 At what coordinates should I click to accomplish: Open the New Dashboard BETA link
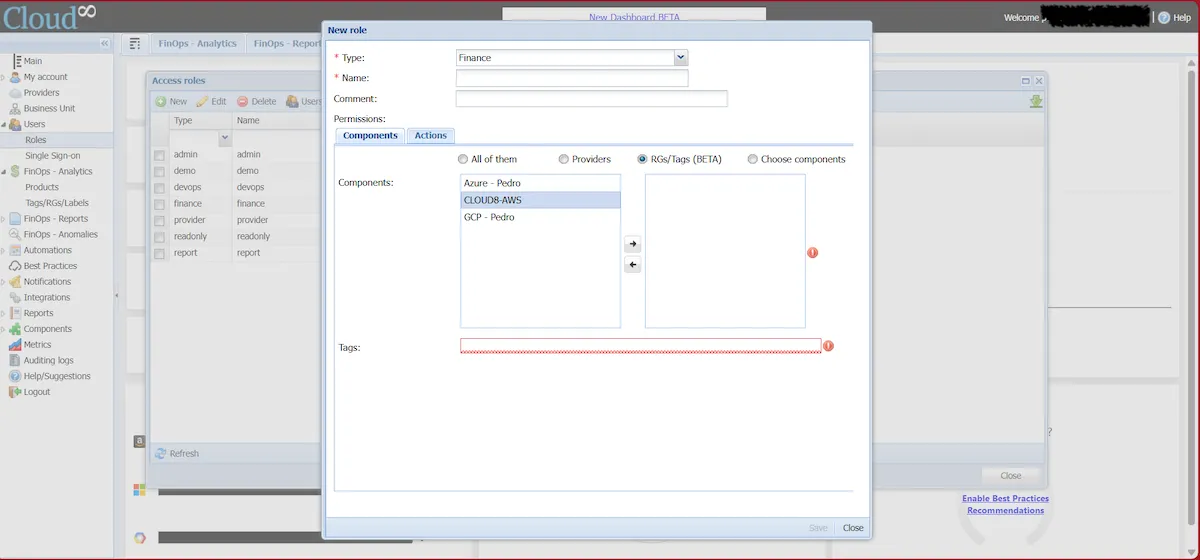coord(634,17)
